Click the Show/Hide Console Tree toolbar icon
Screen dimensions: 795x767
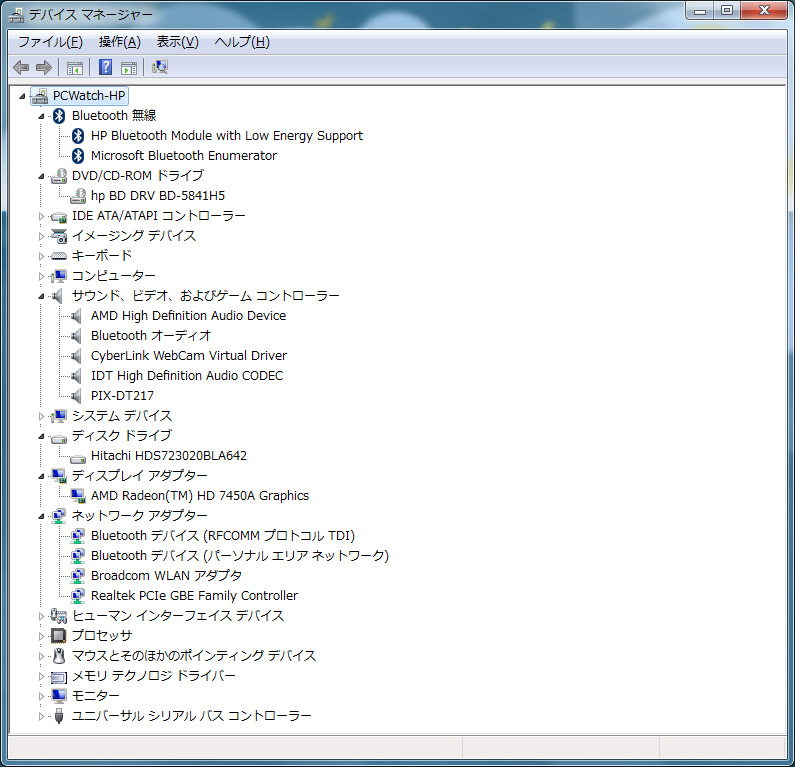(x=74, y=68)
